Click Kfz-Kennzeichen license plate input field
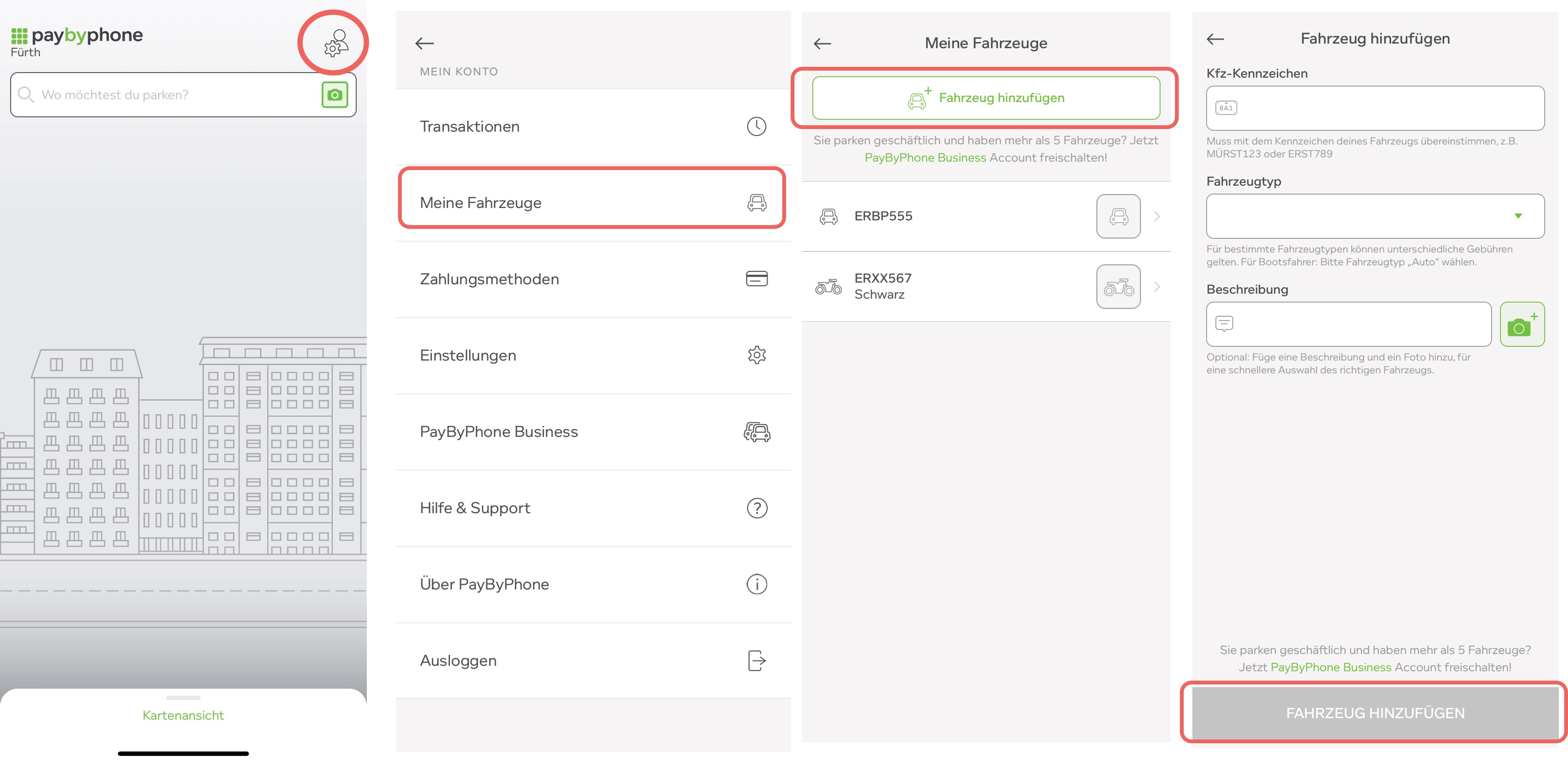 pyautogui.click(x=1375, y=108)
